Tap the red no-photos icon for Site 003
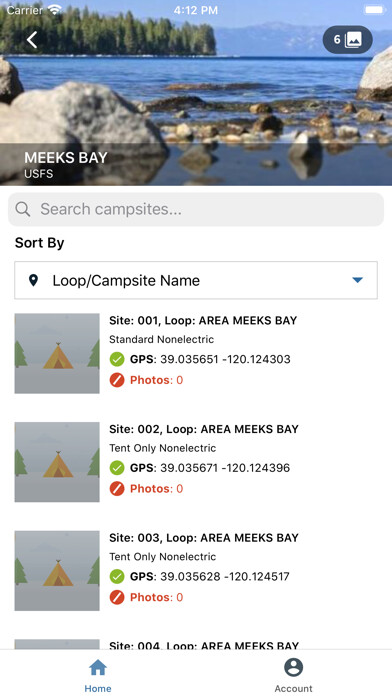The height and width of the screenshot is (696, 392). point(117,597)
